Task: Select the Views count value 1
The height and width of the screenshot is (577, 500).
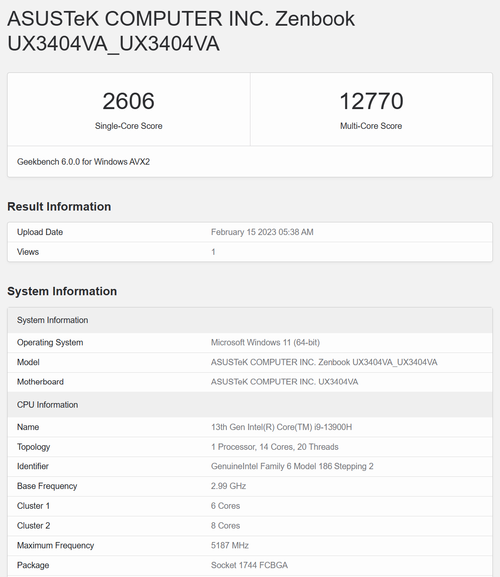Action: coord(213,252)
